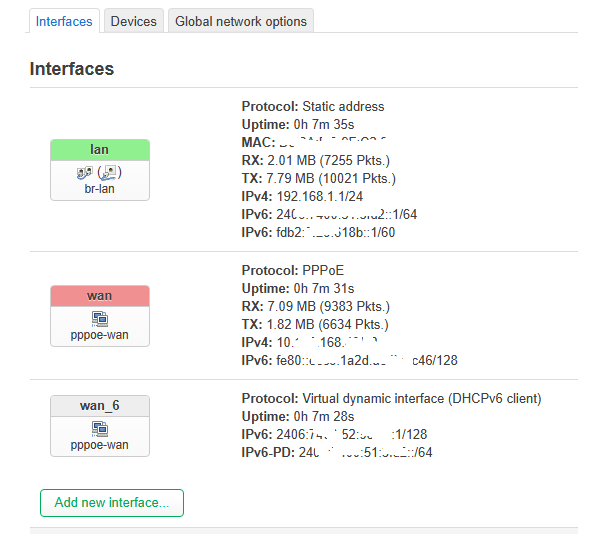Open the Interfaces tab

[x=64, y=21]
